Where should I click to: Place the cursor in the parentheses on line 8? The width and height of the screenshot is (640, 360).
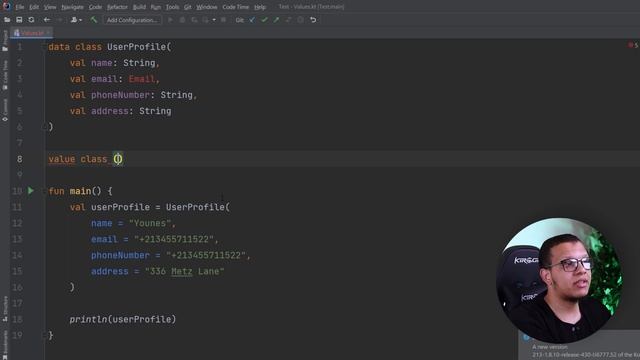(x=118, y=159)
